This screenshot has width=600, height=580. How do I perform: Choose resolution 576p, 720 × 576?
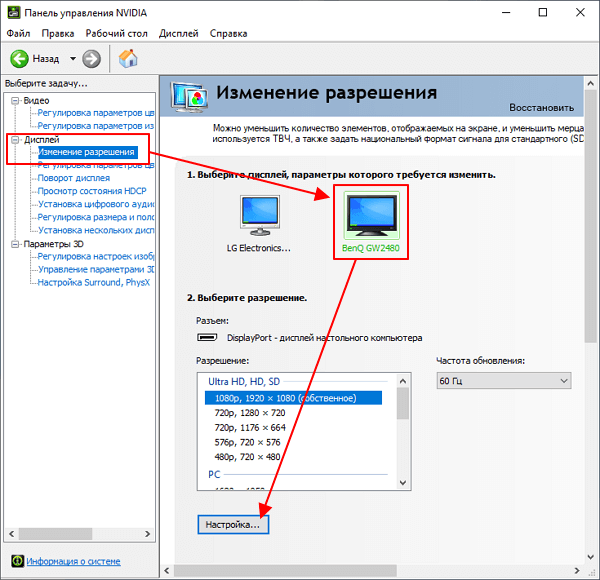tap(247, 442)
